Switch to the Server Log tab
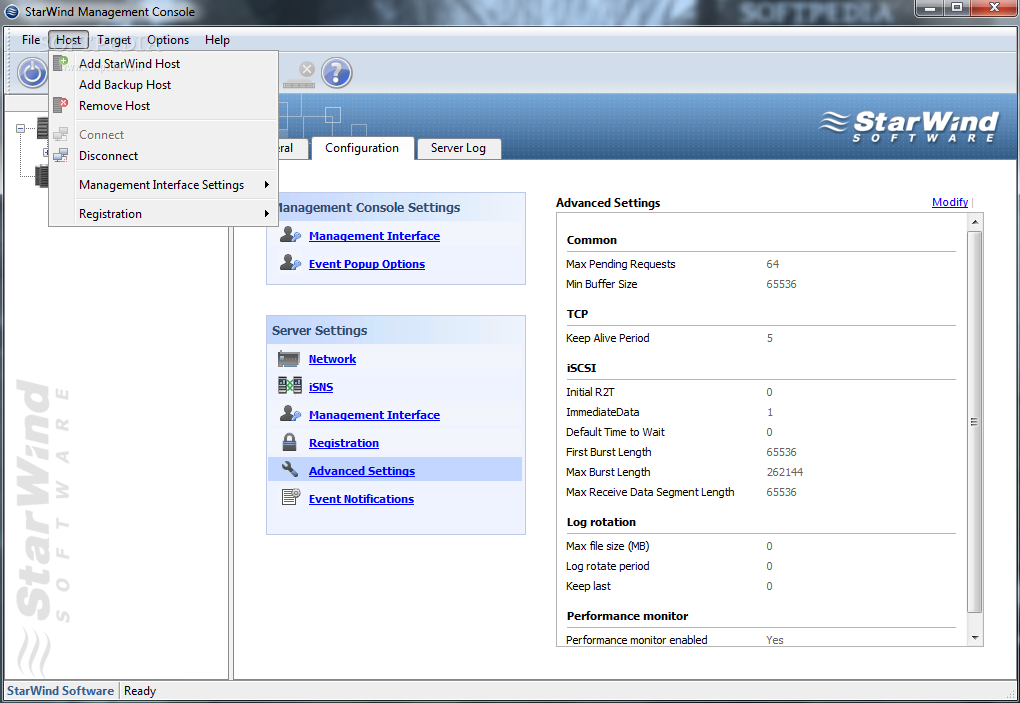1020x703 pixels. click(458, 148)
